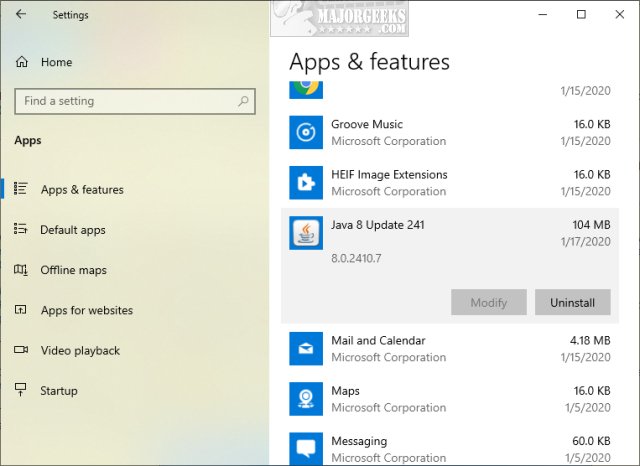
Task: Click the Groove Music app icon
Action: point(305,132)
